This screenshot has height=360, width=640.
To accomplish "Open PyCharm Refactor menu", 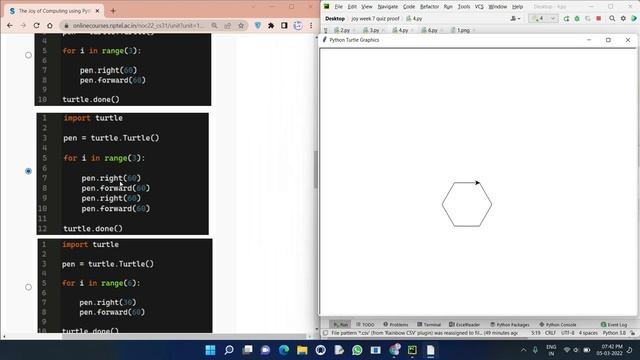I will [x=429, y=7].
